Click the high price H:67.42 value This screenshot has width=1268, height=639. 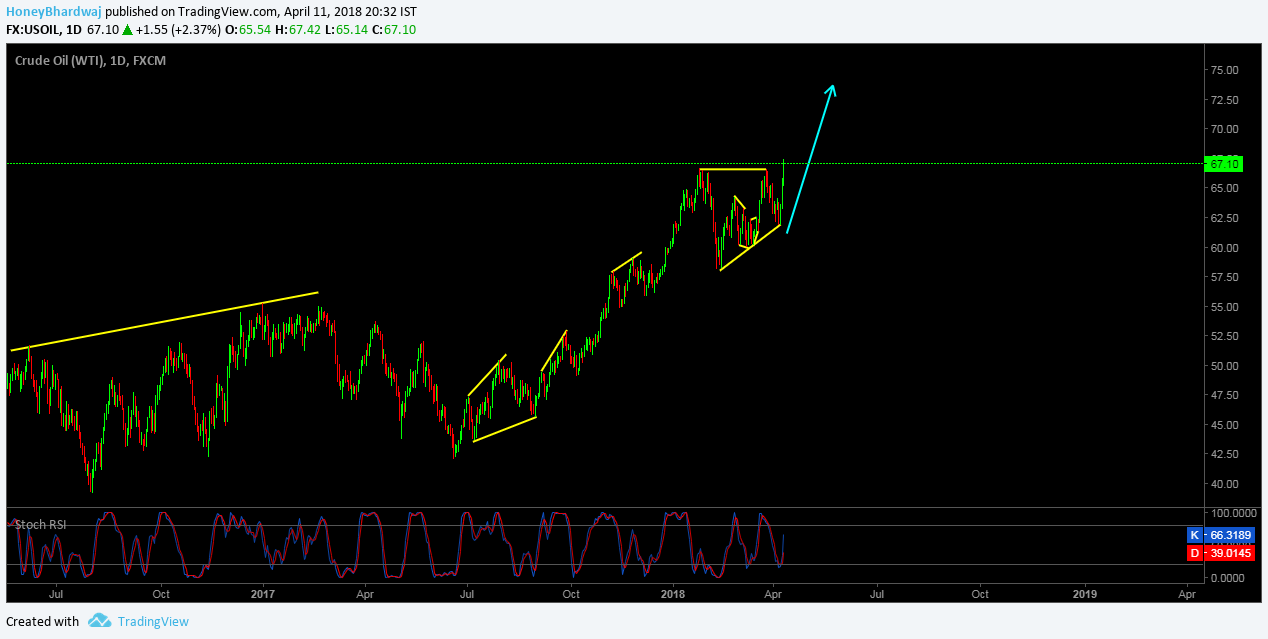click(x=296, y=30)
